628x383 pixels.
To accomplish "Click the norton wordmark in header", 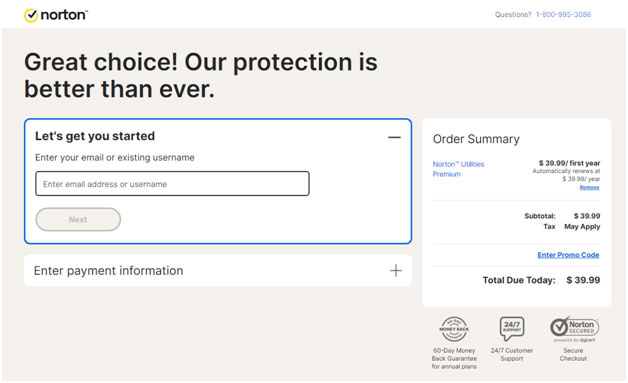I will (64, 15).
